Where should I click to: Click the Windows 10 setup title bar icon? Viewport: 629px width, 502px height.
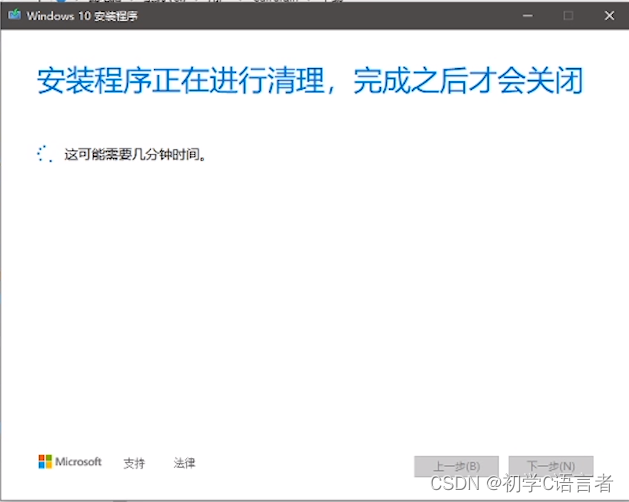(x=14, y=15)
